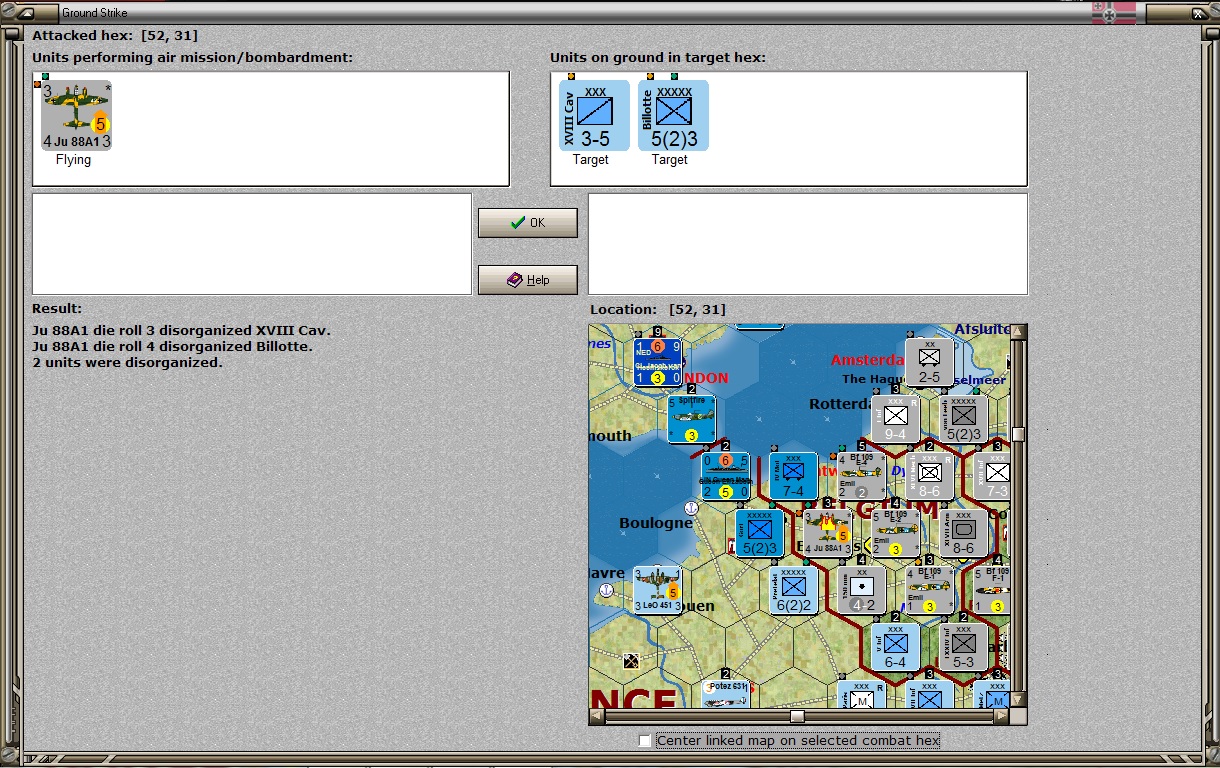1220x768 pixels.
Task: Click the mine resource icon on the map
Action: coord(631,660)
